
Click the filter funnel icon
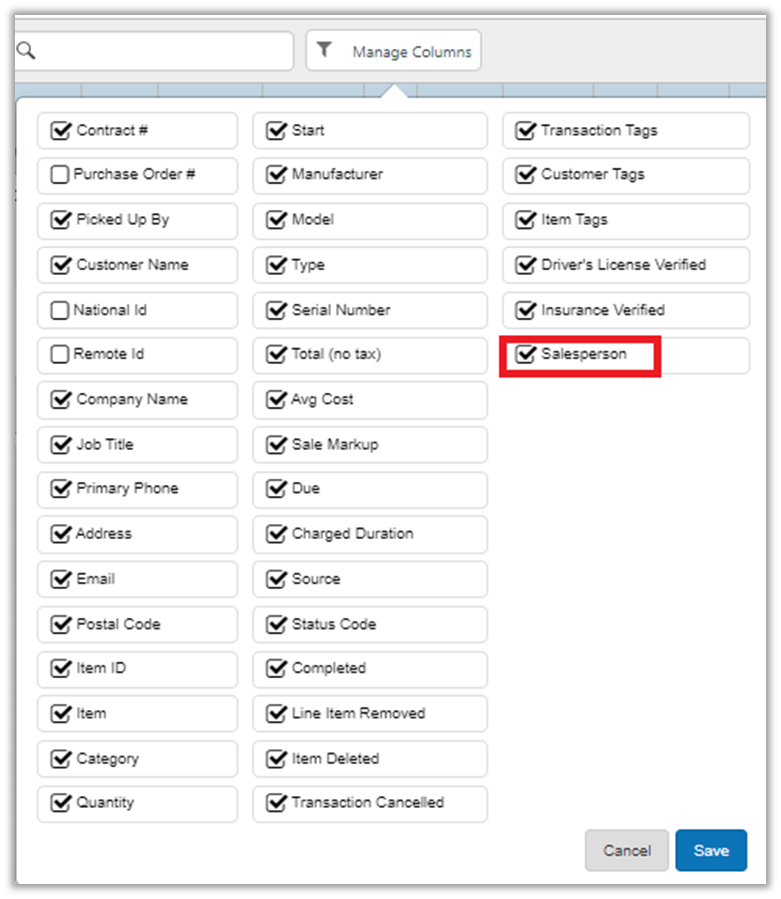coord(325,50)
